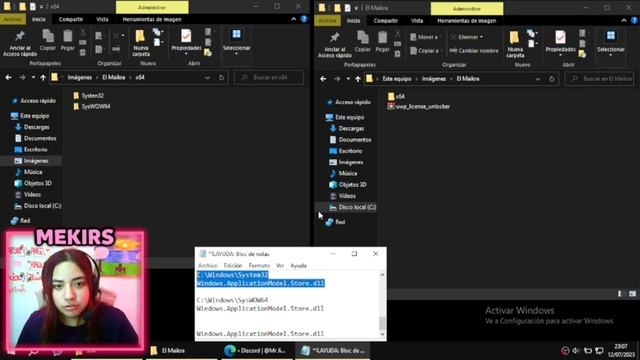
Task: Expand address history dropdown in right window
Action: (x=538, y=79)
